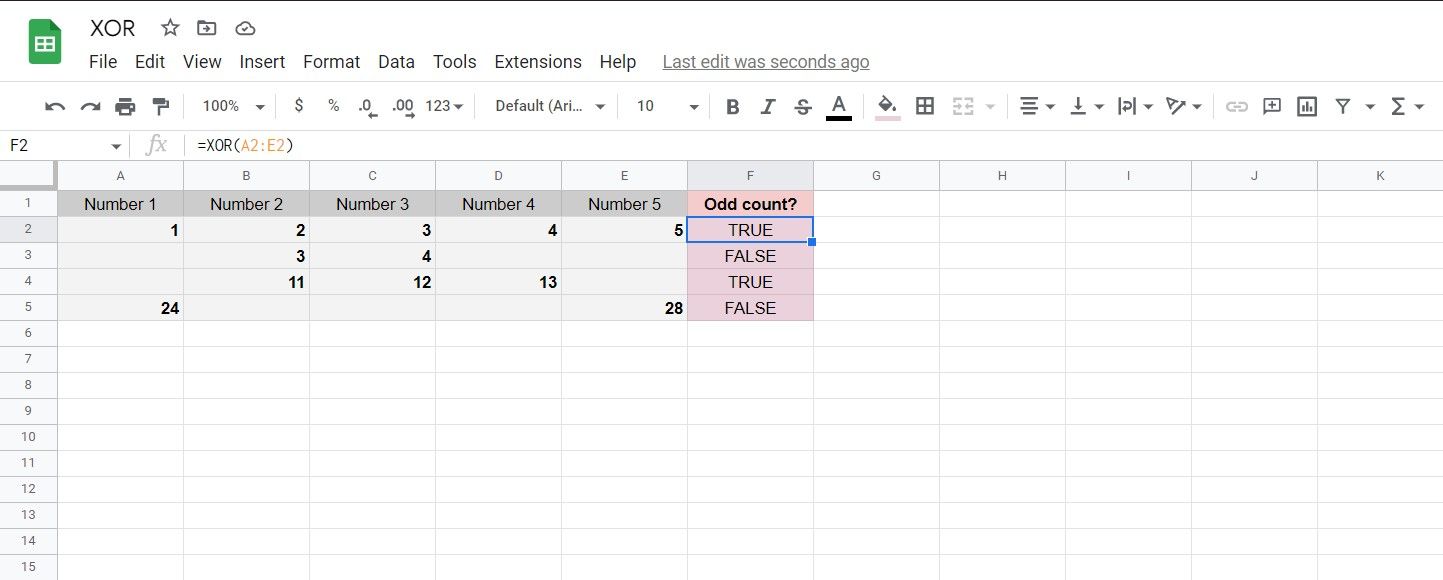The height and width of the screenshot is (580, 1443).
Task: Open the fill color picker
Action: tap(887, 106)
